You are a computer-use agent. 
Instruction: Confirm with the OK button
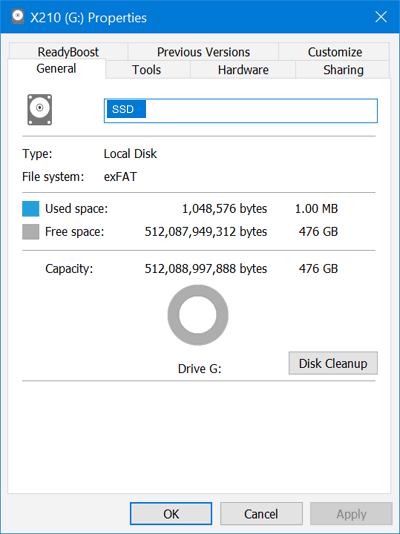tap(171, 514)
